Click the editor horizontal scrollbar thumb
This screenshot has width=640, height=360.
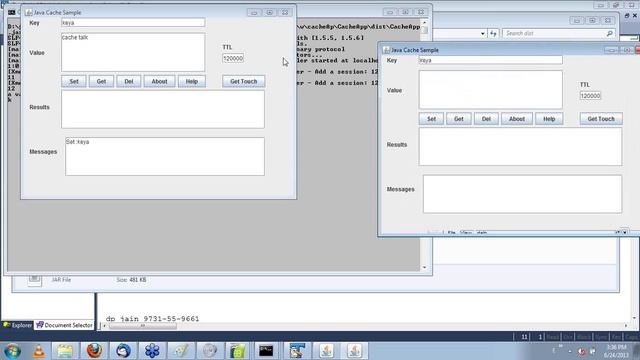[x=143, y=326]
